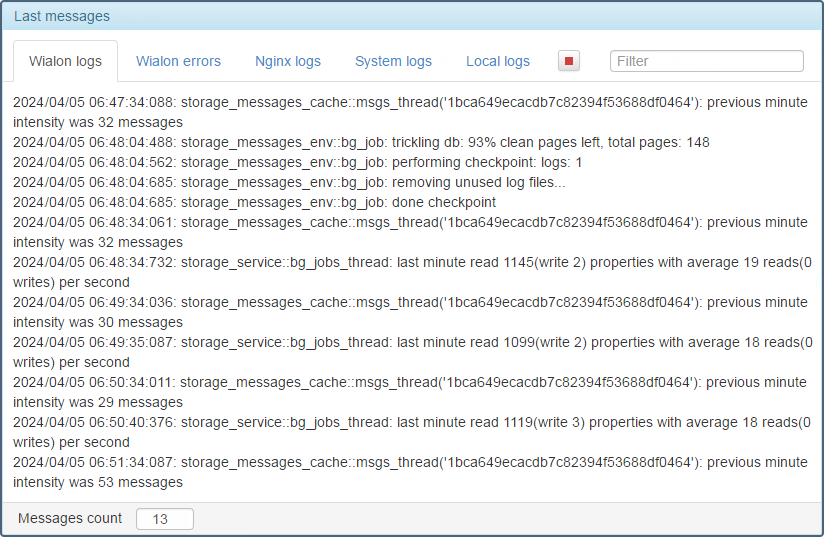This screenshot has width=824, height=537.
Task: Select the 06:47:34:088 log entry
Action: [x=410, y=112]
